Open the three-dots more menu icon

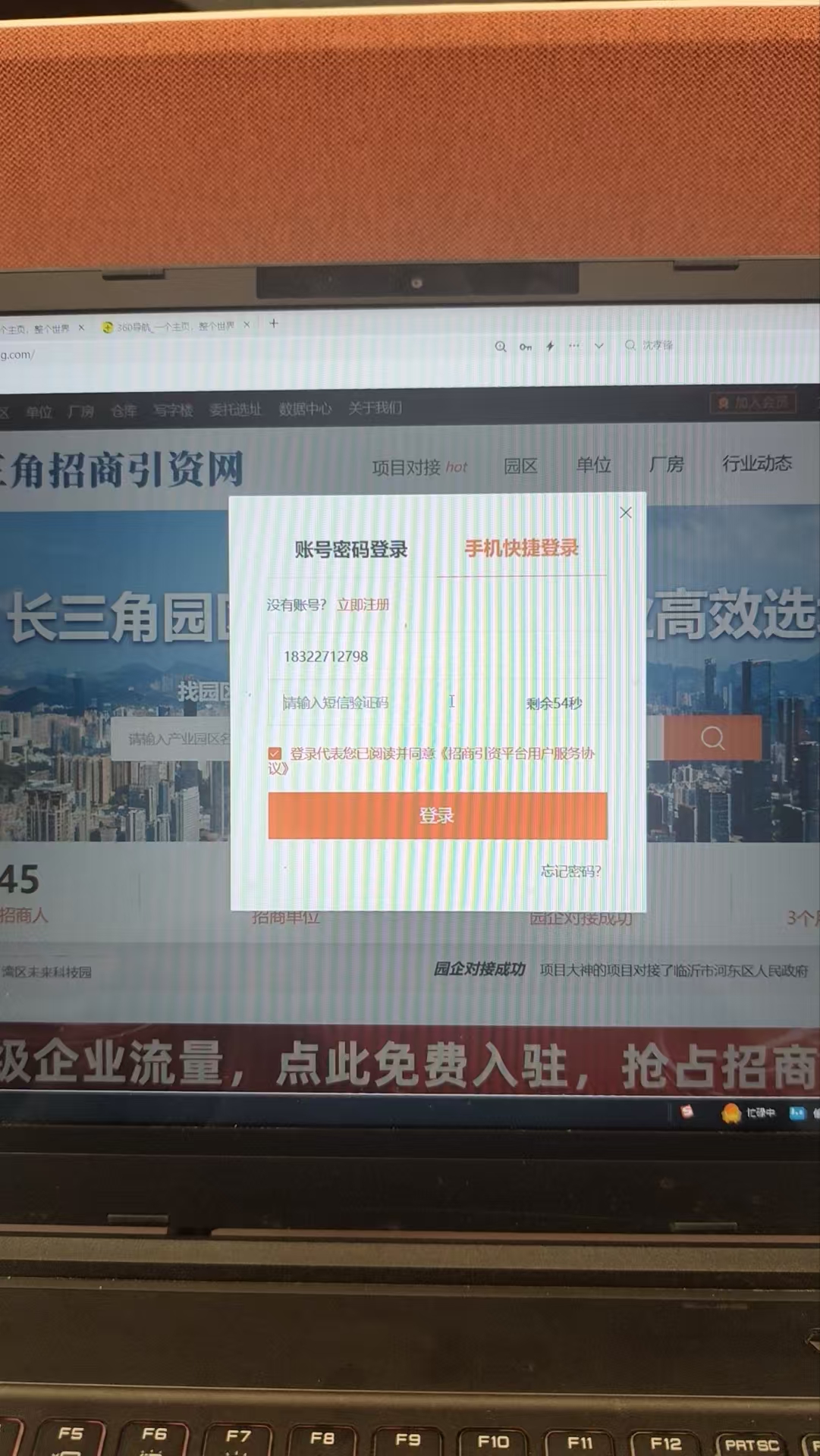[574, 346]
